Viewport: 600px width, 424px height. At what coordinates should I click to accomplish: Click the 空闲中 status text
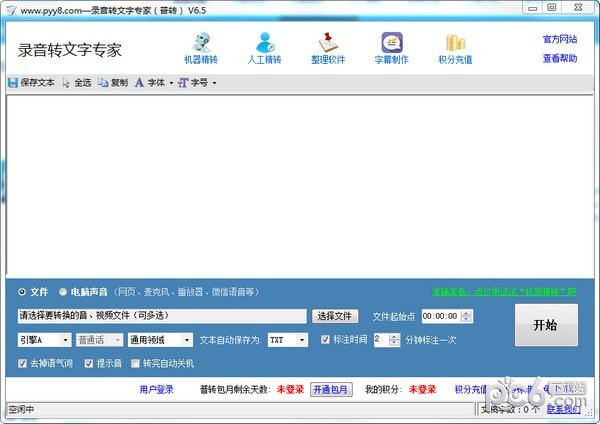21,409
